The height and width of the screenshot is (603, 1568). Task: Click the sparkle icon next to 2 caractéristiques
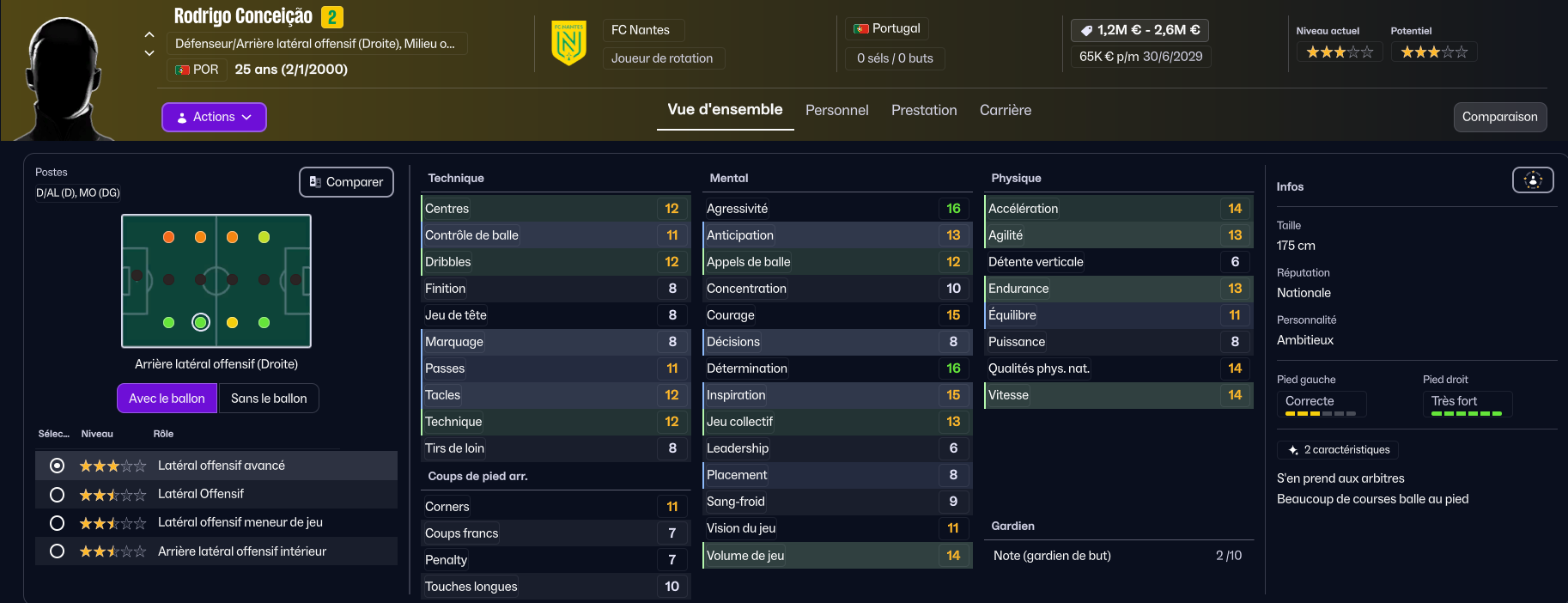coord(1293,450)
